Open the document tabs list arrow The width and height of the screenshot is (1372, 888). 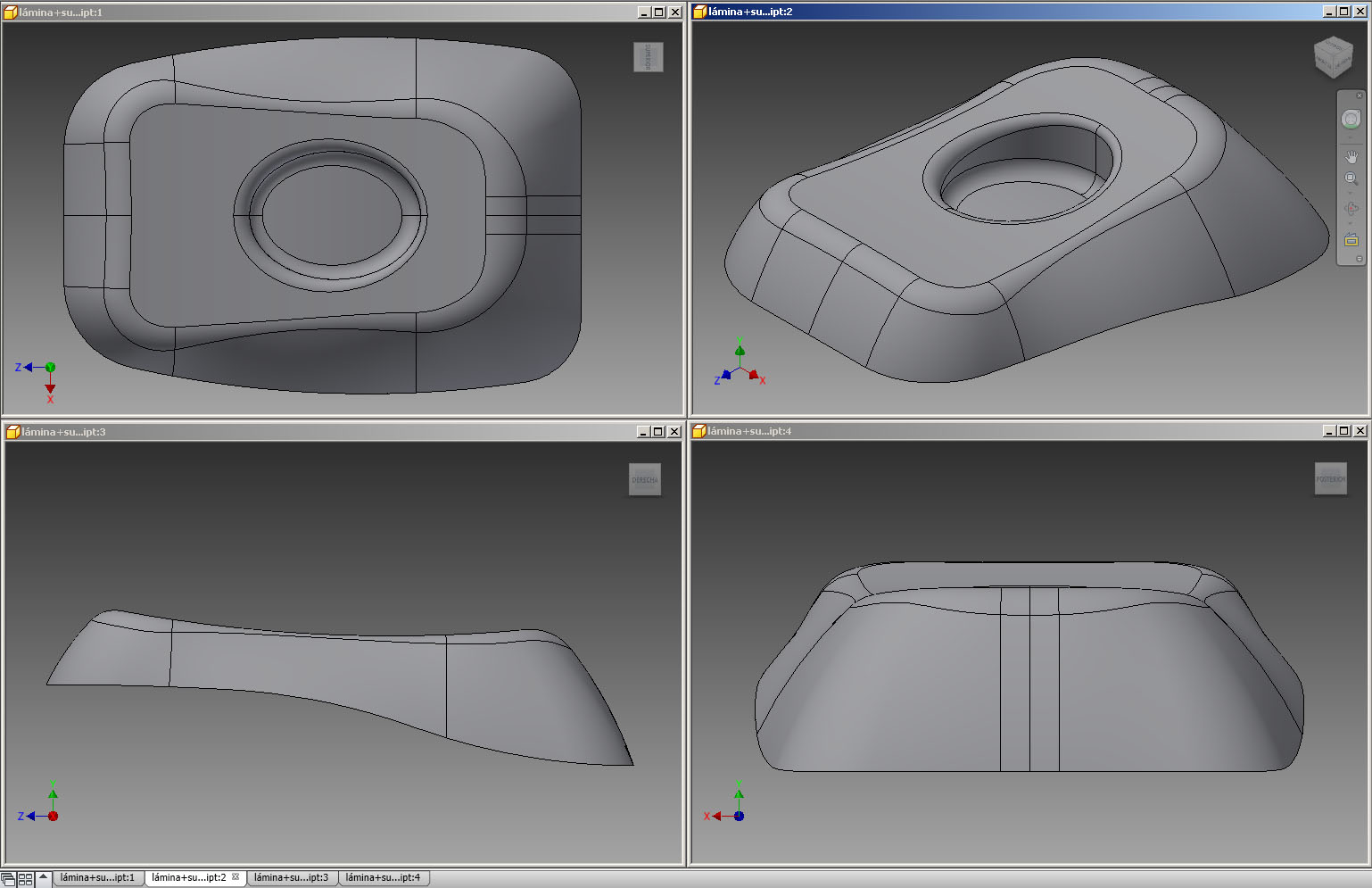(43, 878)
